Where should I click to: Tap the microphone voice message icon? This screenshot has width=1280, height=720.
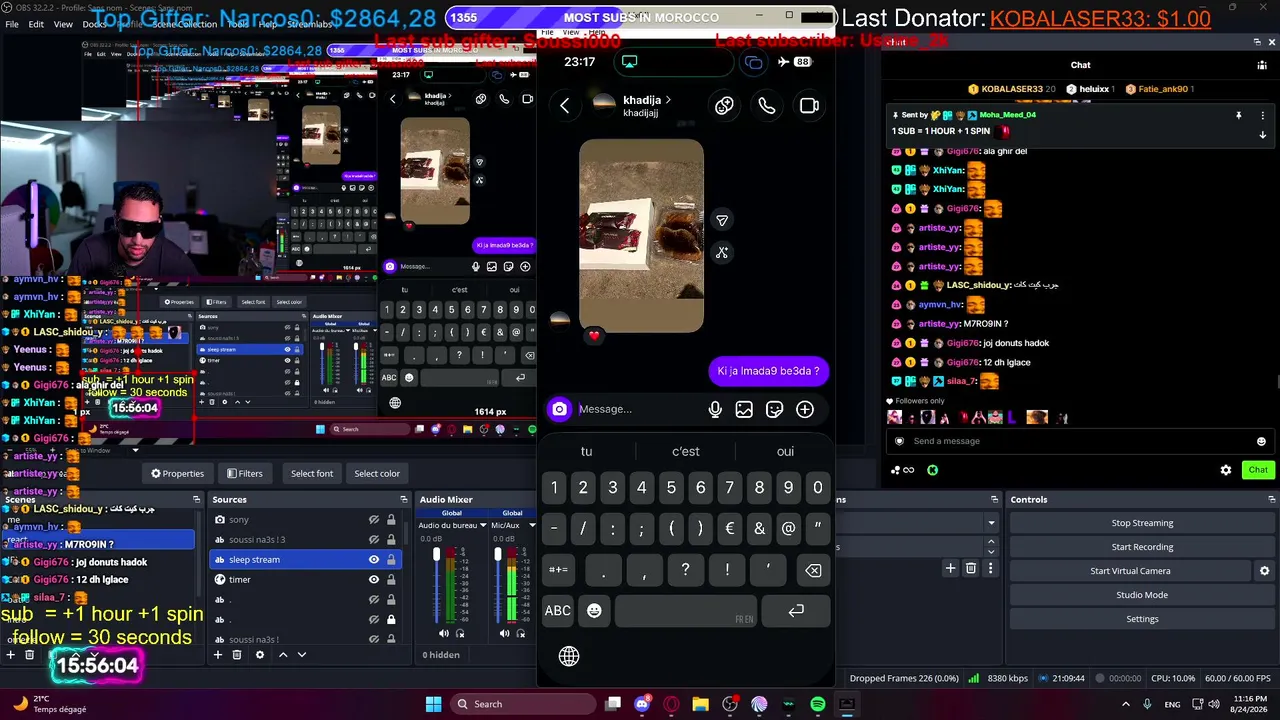tap(715, 409)
